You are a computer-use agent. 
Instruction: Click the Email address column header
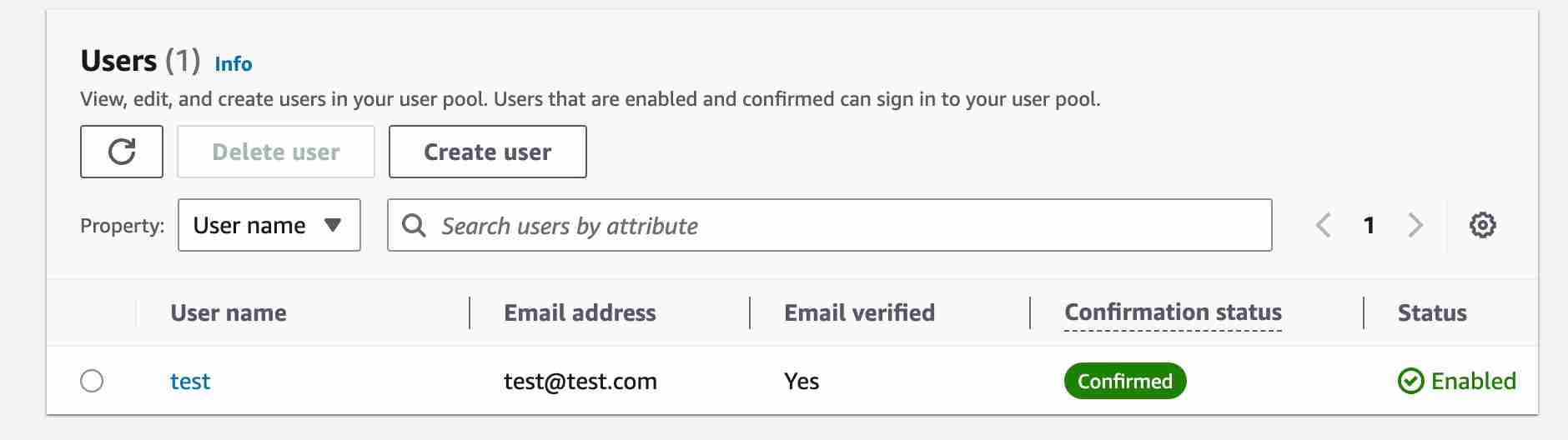pos(580,313)
